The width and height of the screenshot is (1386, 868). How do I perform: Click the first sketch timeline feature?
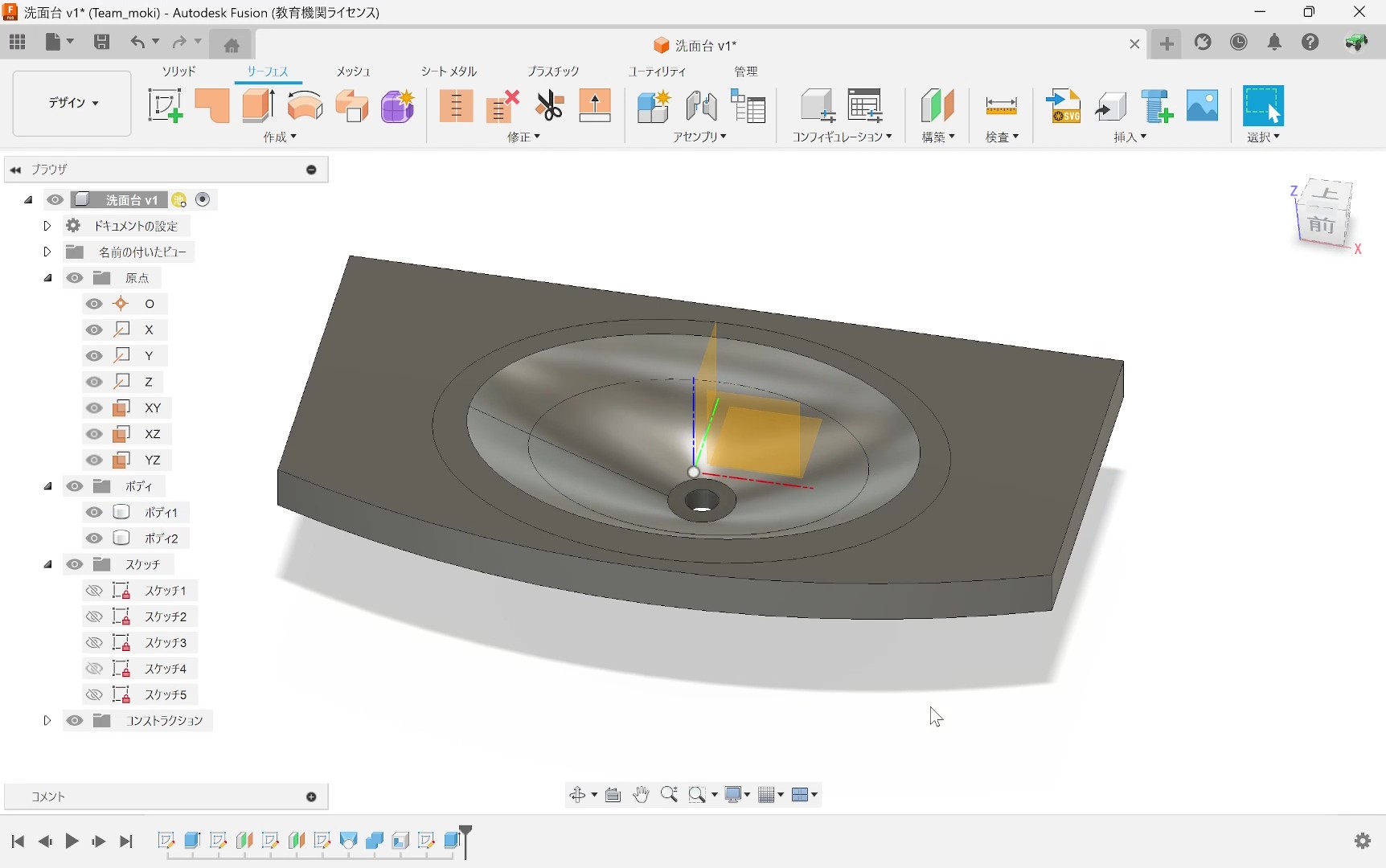(x=166, y=841)
